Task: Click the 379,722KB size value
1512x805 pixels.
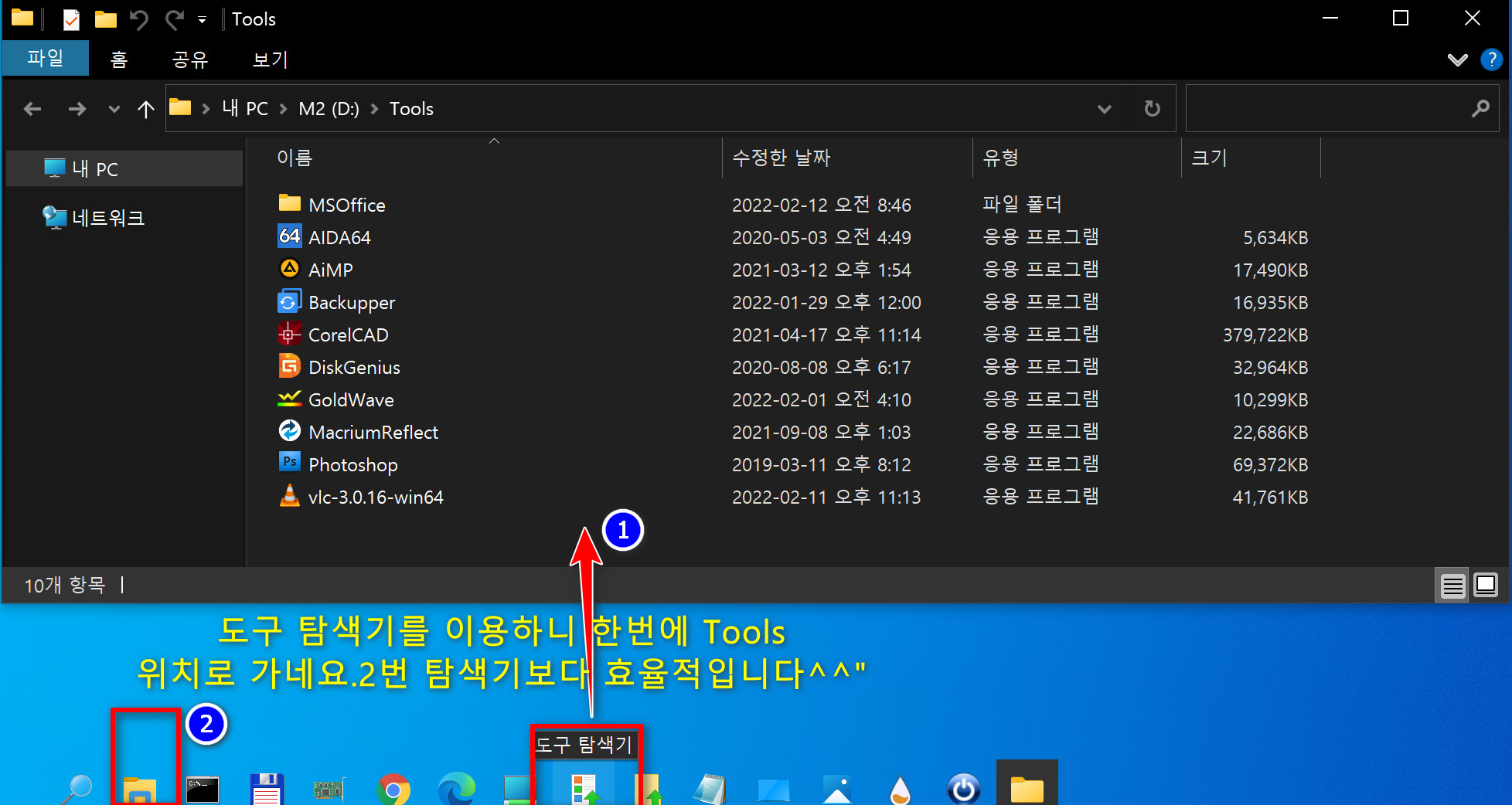Action: tap(1265, 335)
